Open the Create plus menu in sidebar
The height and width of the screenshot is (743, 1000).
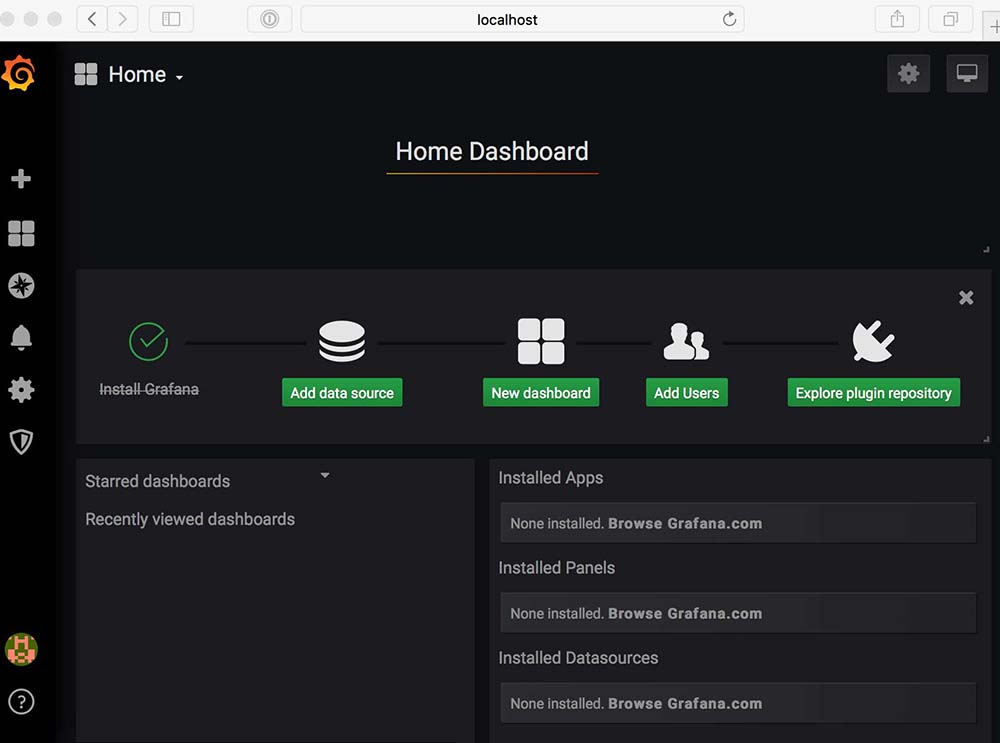tap(21, 179)
